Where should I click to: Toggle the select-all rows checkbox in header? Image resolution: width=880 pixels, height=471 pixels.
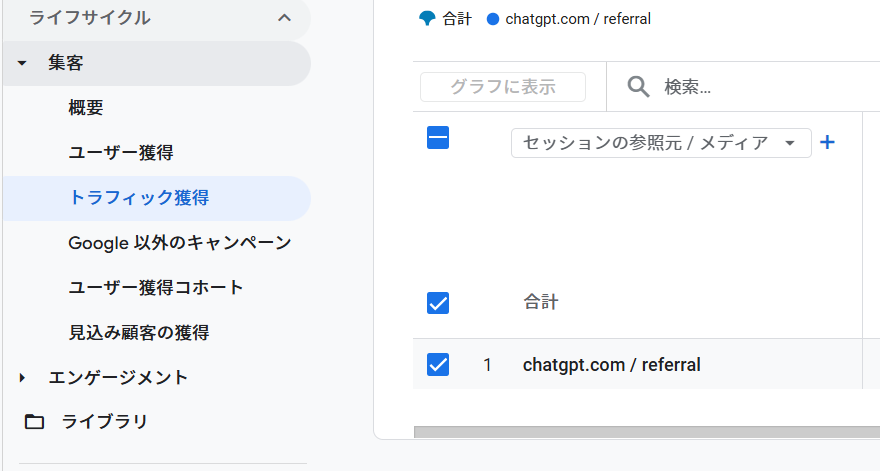coord(438,138)
